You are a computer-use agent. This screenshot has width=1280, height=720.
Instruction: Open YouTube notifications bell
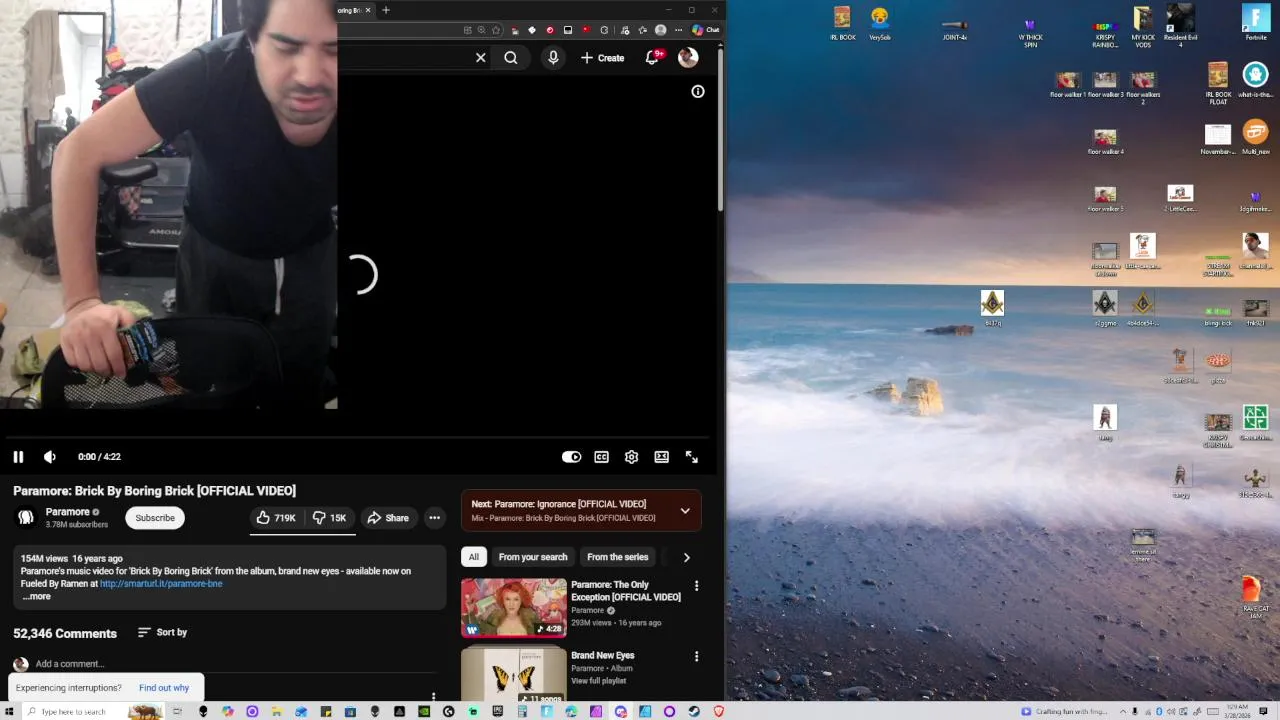pyautogui.click(x=652, y=58)
